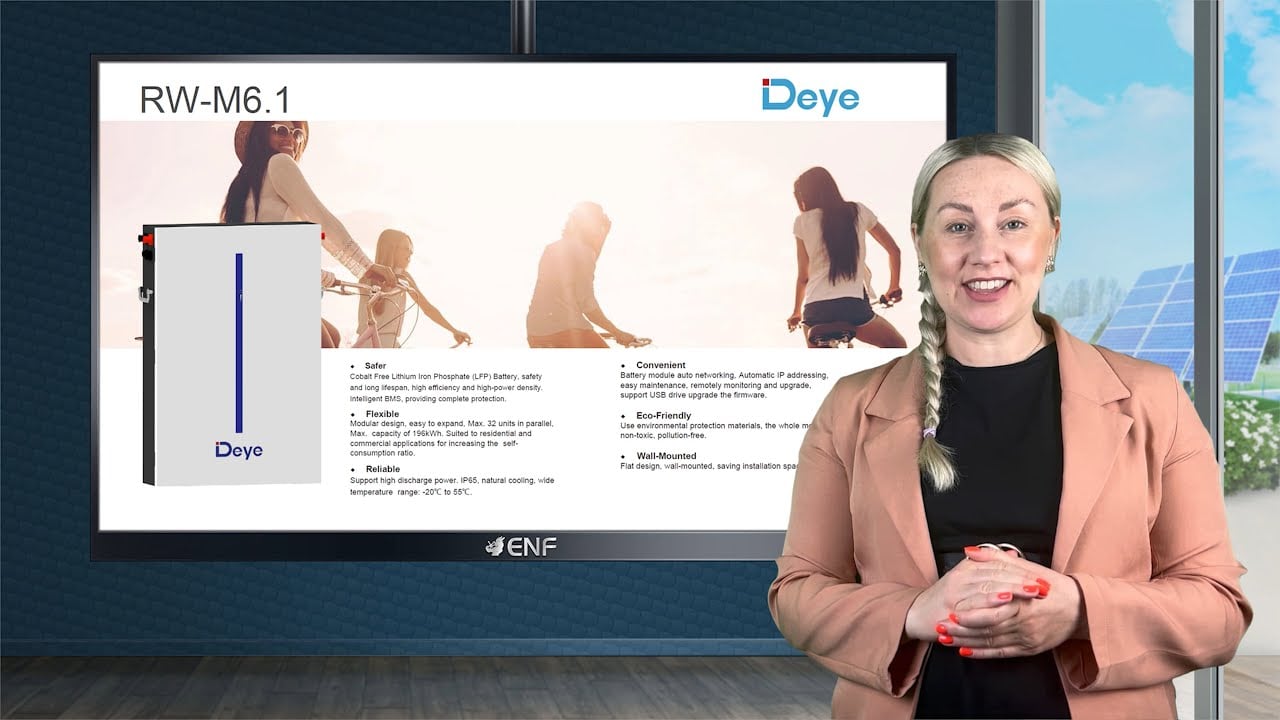Select the line starting "Support high discharge power. IP65"
Screen dimensions: 1280x720
[x=452, y=481]
